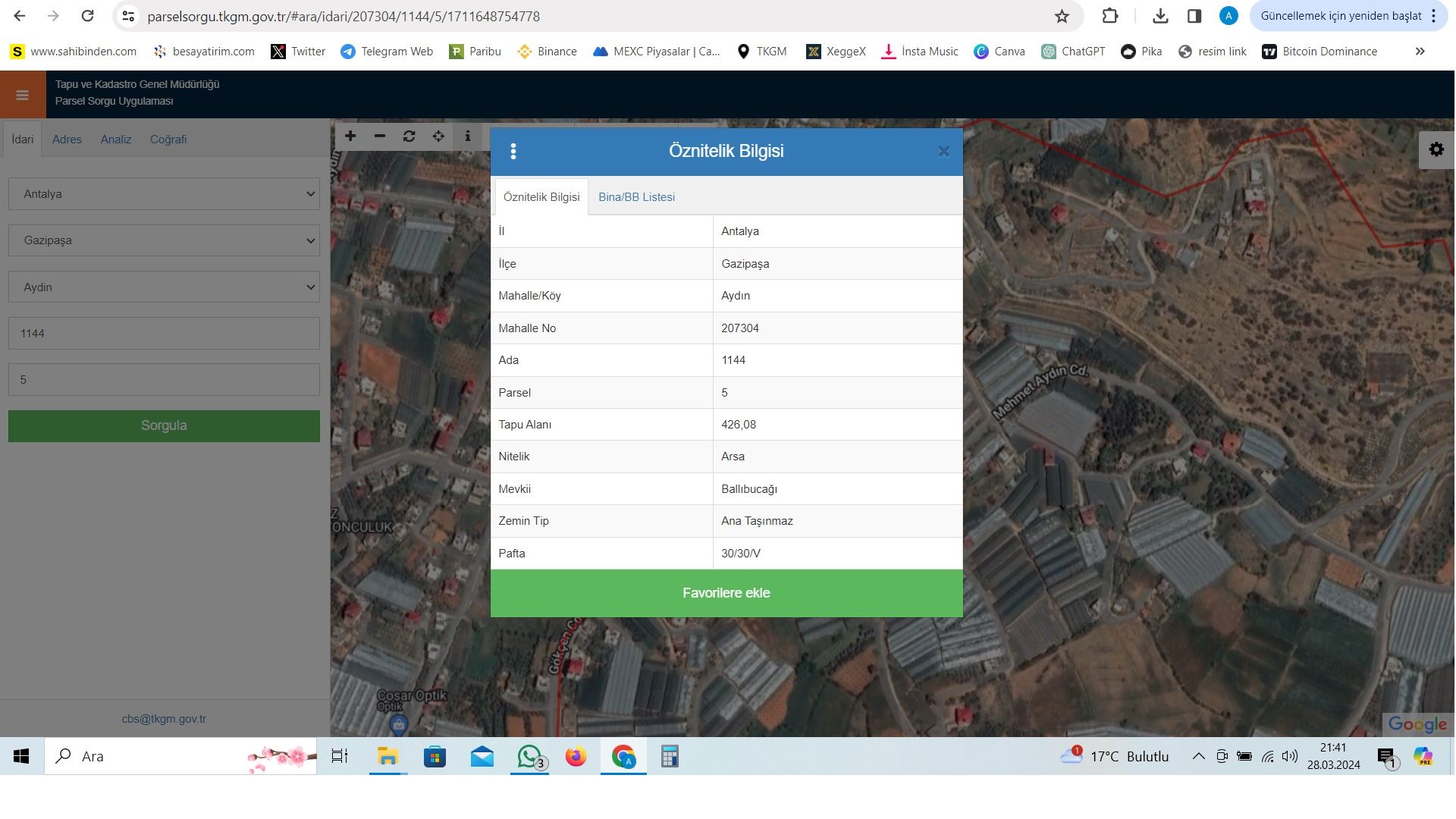Click the locate crosshair icon on map
The image size is (1456, 819).
click(x=438, y=136)
